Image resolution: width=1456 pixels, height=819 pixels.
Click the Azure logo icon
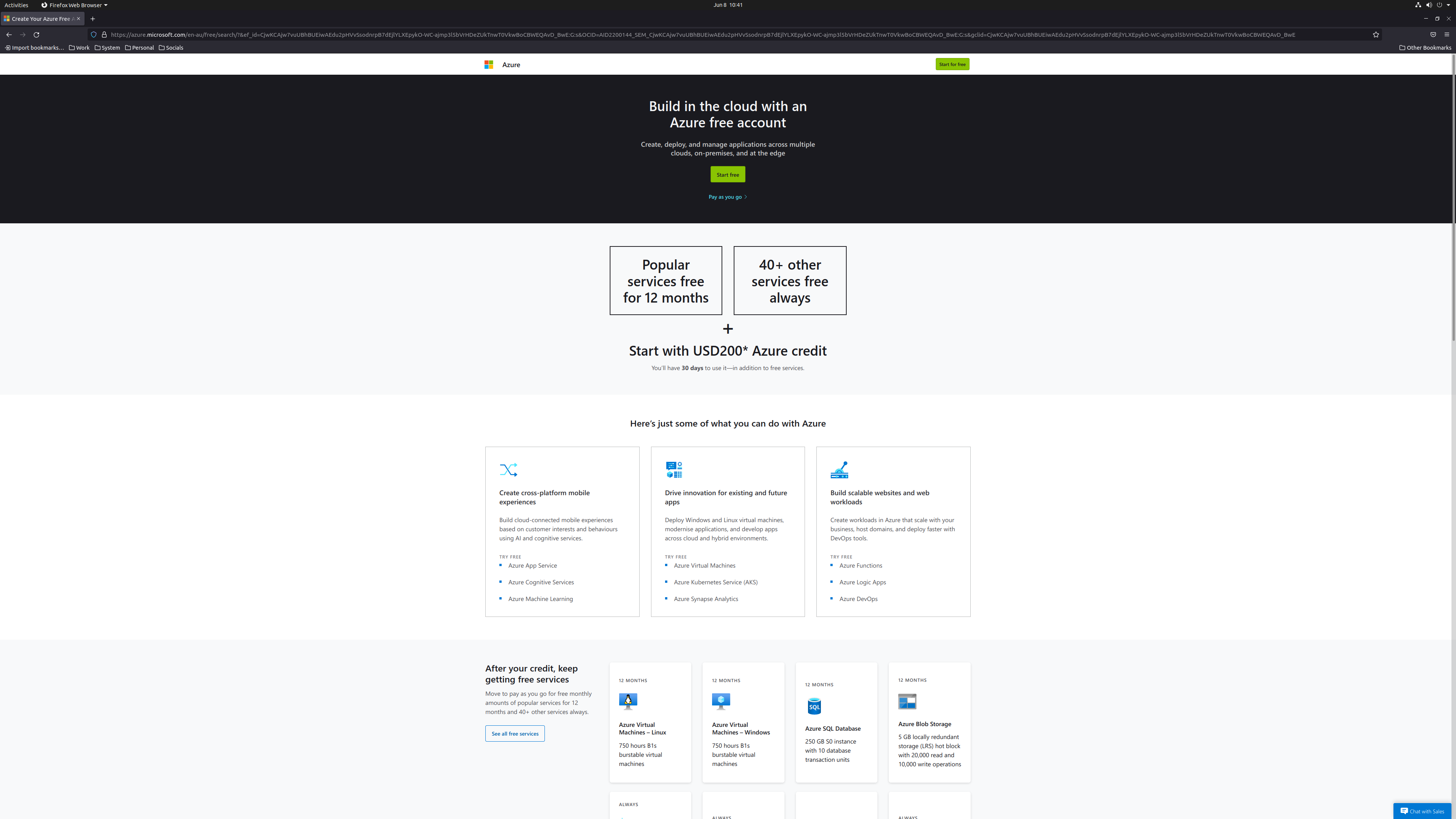tap(489, 64)
